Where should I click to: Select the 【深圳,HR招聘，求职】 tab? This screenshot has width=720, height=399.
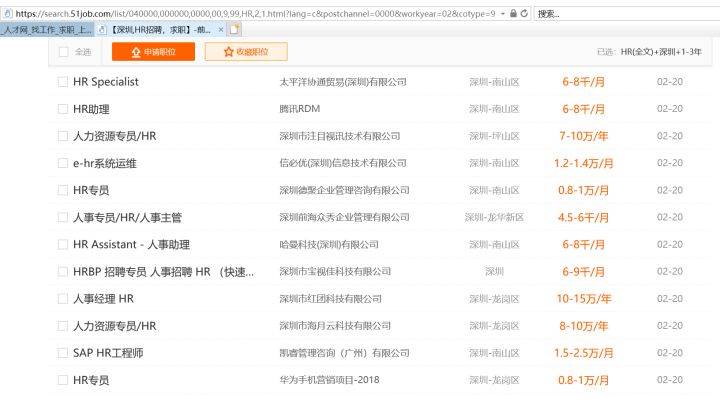coord(161,30)
